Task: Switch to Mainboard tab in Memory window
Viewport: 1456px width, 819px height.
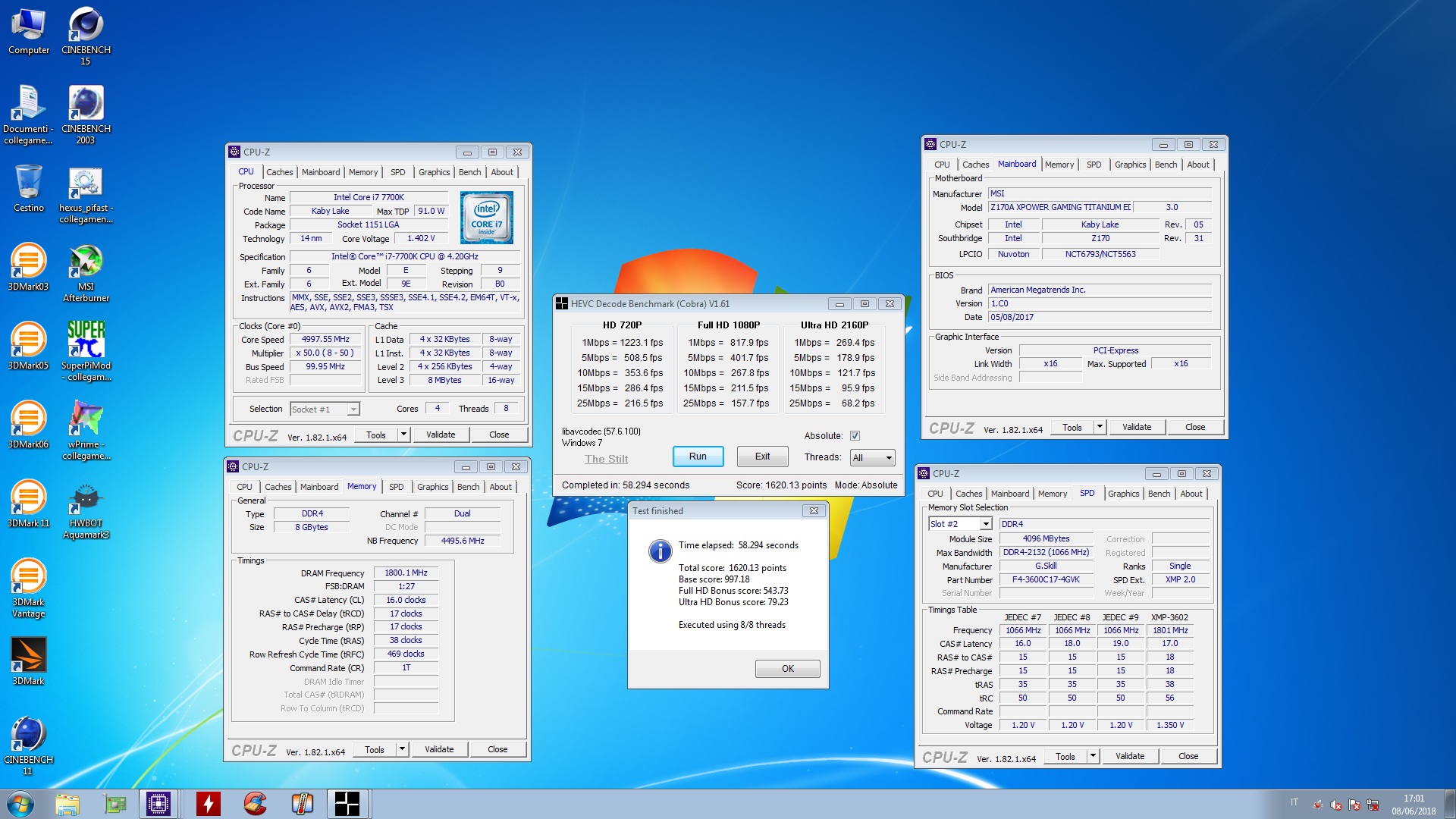Action: pos(319,487)
